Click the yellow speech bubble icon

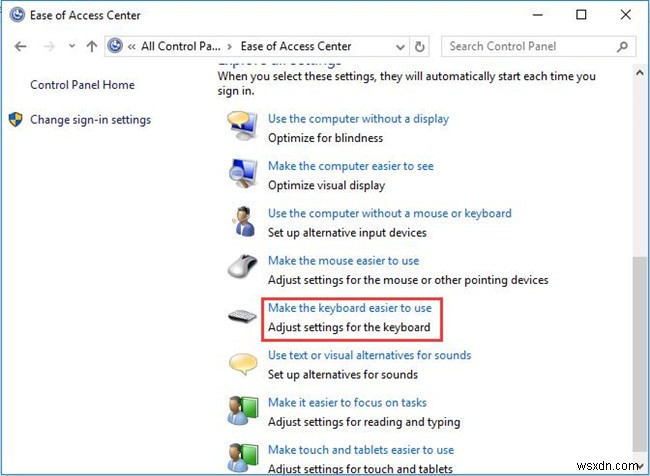tap(243, 364)
